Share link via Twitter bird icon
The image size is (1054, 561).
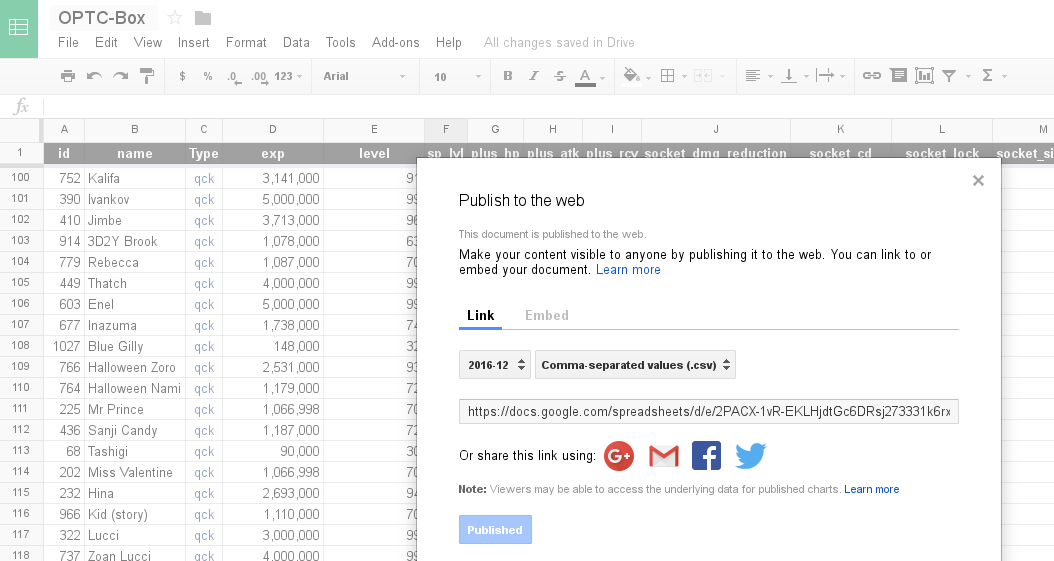tap(750, 456)
